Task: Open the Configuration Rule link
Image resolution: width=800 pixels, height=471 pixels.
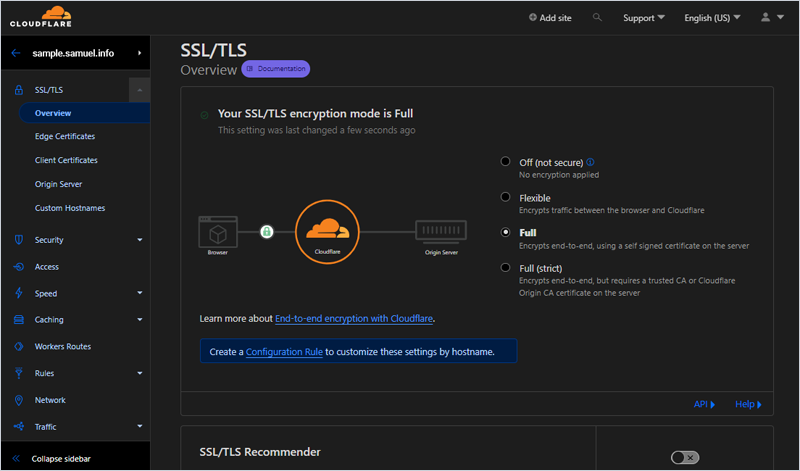Action: pyautogui.click(x=284, y=352)
